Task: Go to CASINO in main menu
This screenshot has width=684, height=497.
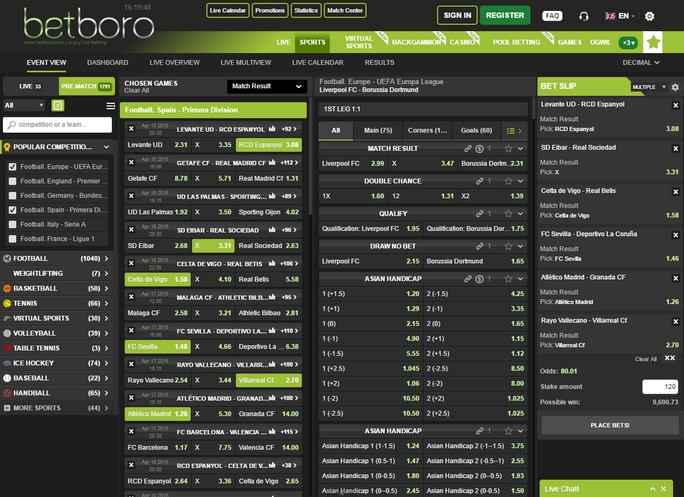Action: (462, 42)
